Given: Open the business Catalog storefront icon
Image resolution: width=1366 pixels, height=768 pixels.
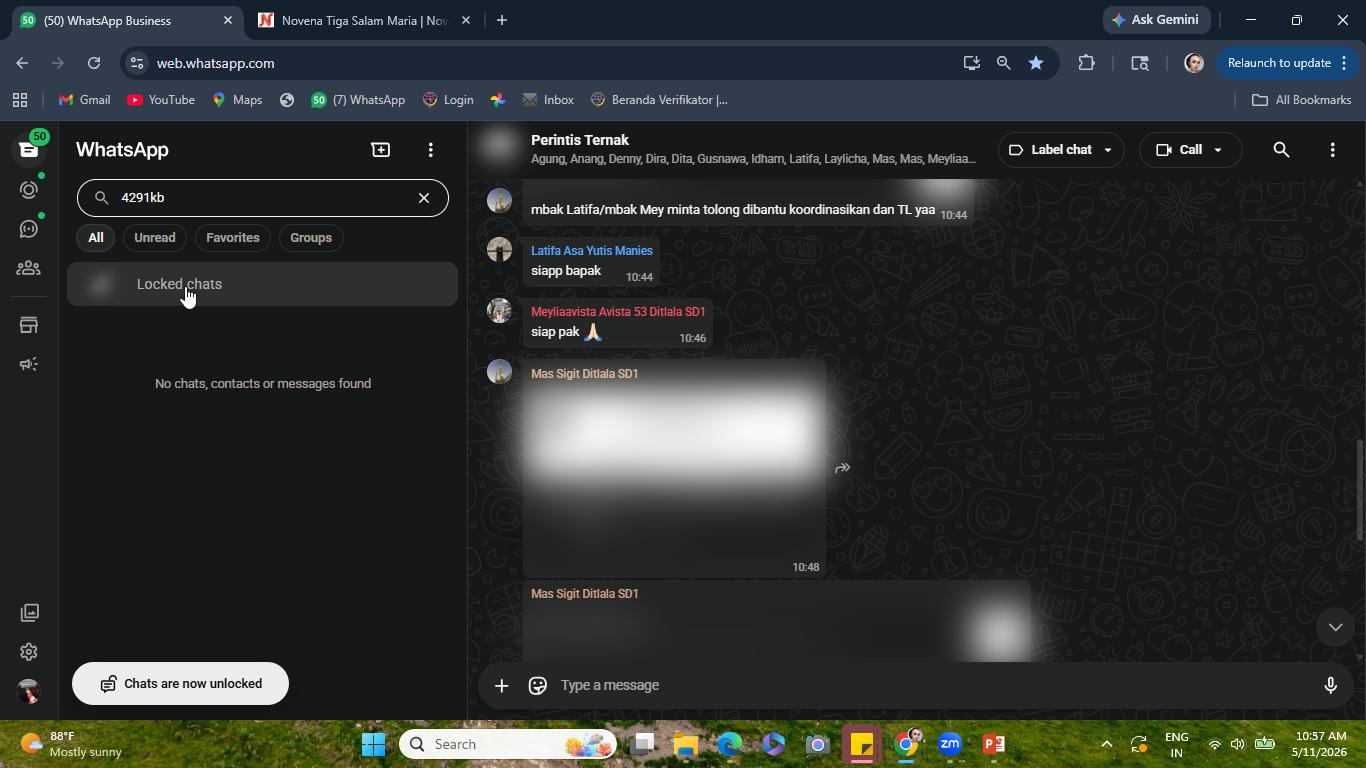Looking at the screenshot, I should point(28,325).
